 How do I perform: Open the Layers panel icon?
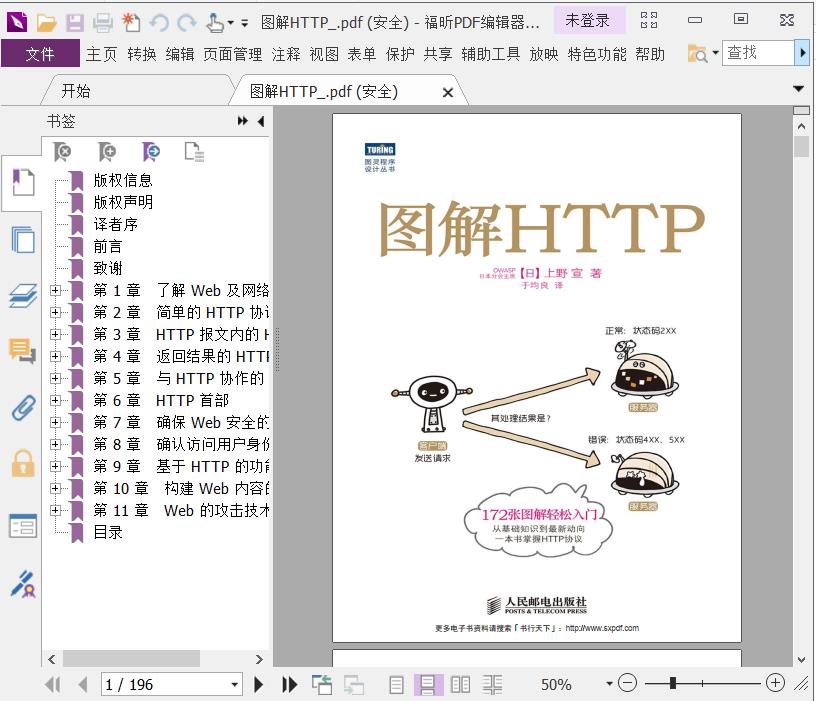[23, 296]
